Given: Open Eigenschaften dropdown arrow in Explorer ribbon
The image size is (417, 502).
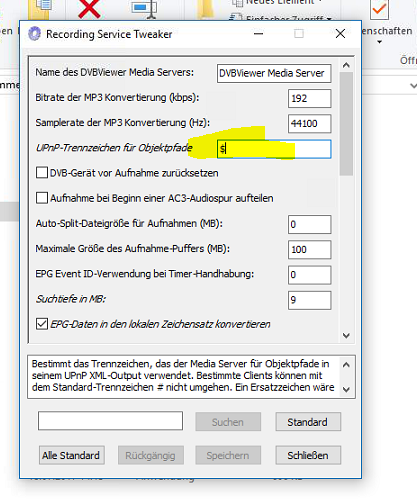Looking at the screenshot, I should (379, 42).
